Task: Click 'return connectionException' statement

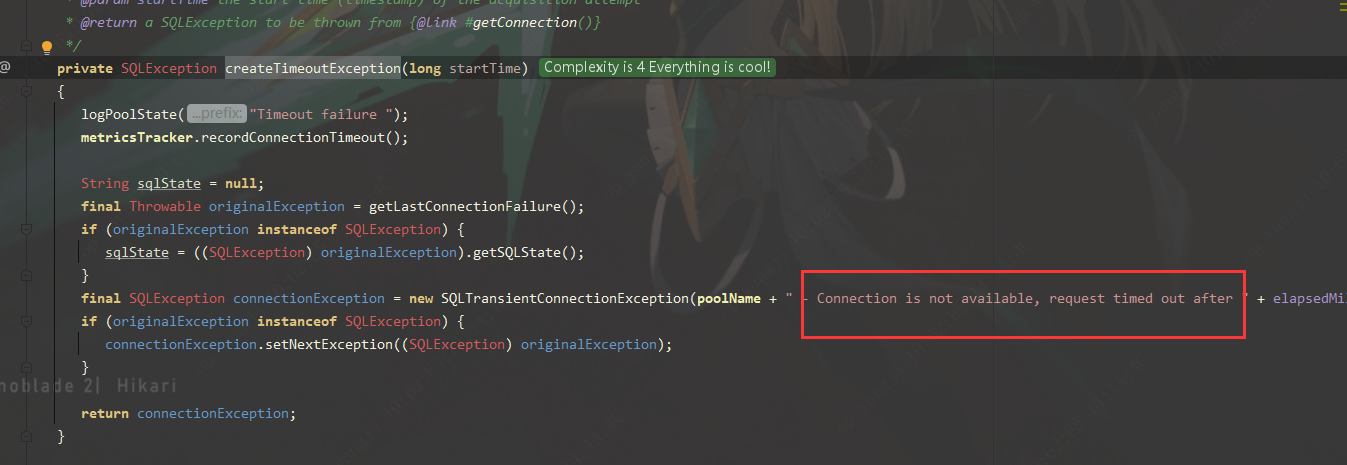Action: point(189,414)
